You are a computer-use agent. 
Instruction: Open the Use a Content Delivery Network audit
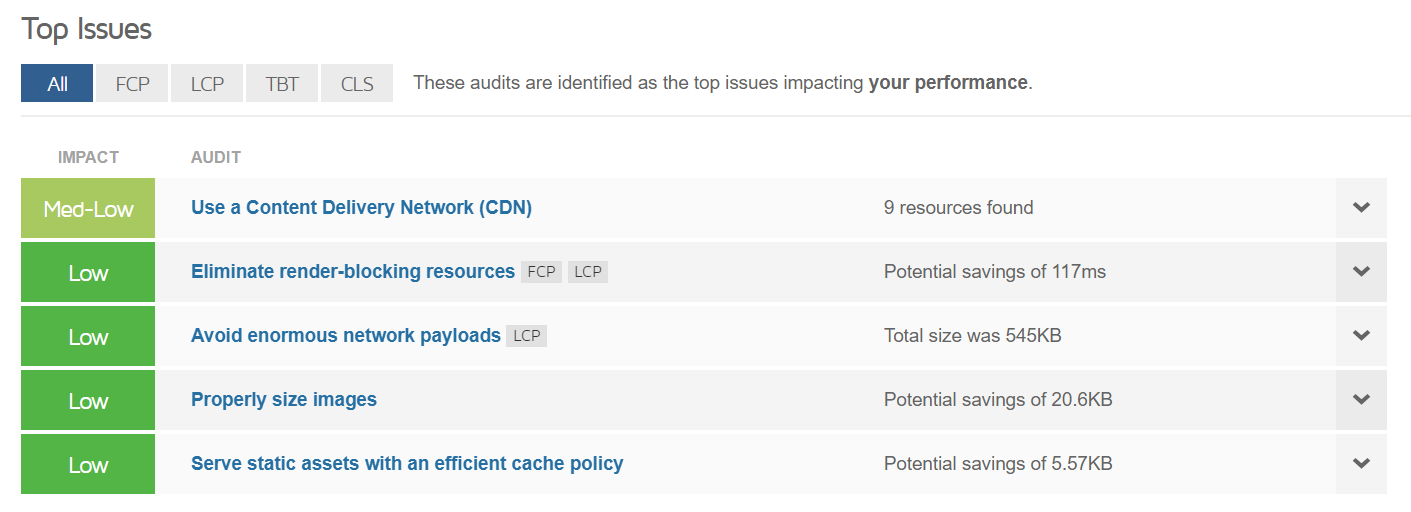pos(361,208)
